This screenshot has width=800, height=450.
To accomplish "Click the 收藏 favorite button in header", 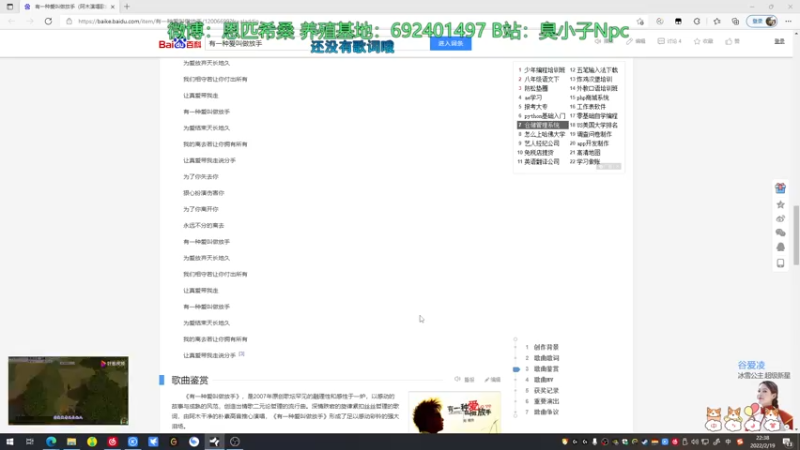I will [x=703, y=41].
